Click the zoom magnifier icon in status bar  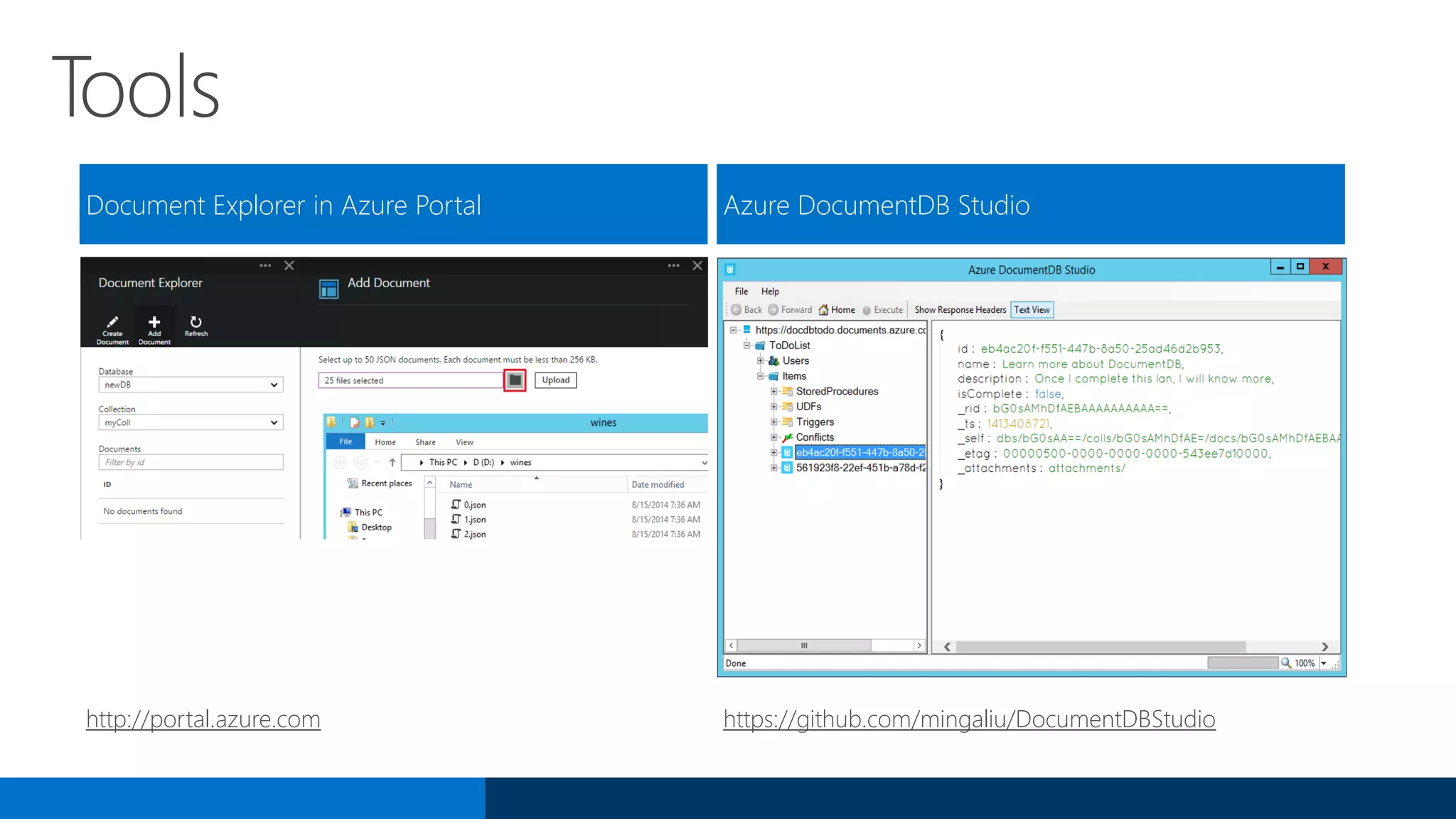tap(1286, 663)
